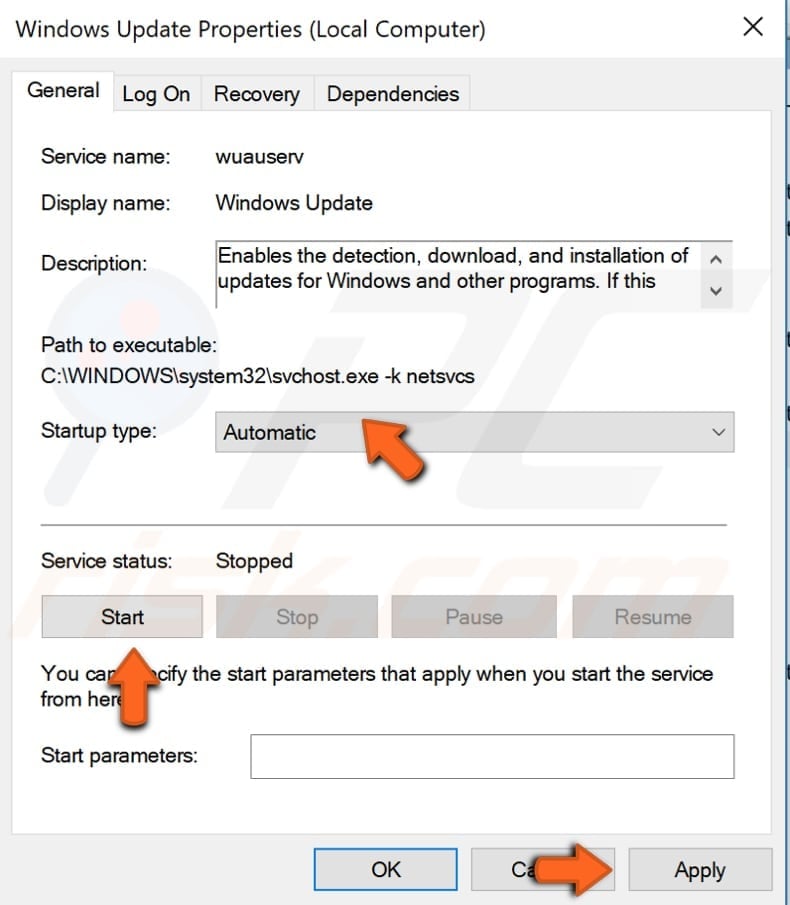Screen dimensions: 790x905
Task: Switch to the Recovery tab
Action: 256,93
